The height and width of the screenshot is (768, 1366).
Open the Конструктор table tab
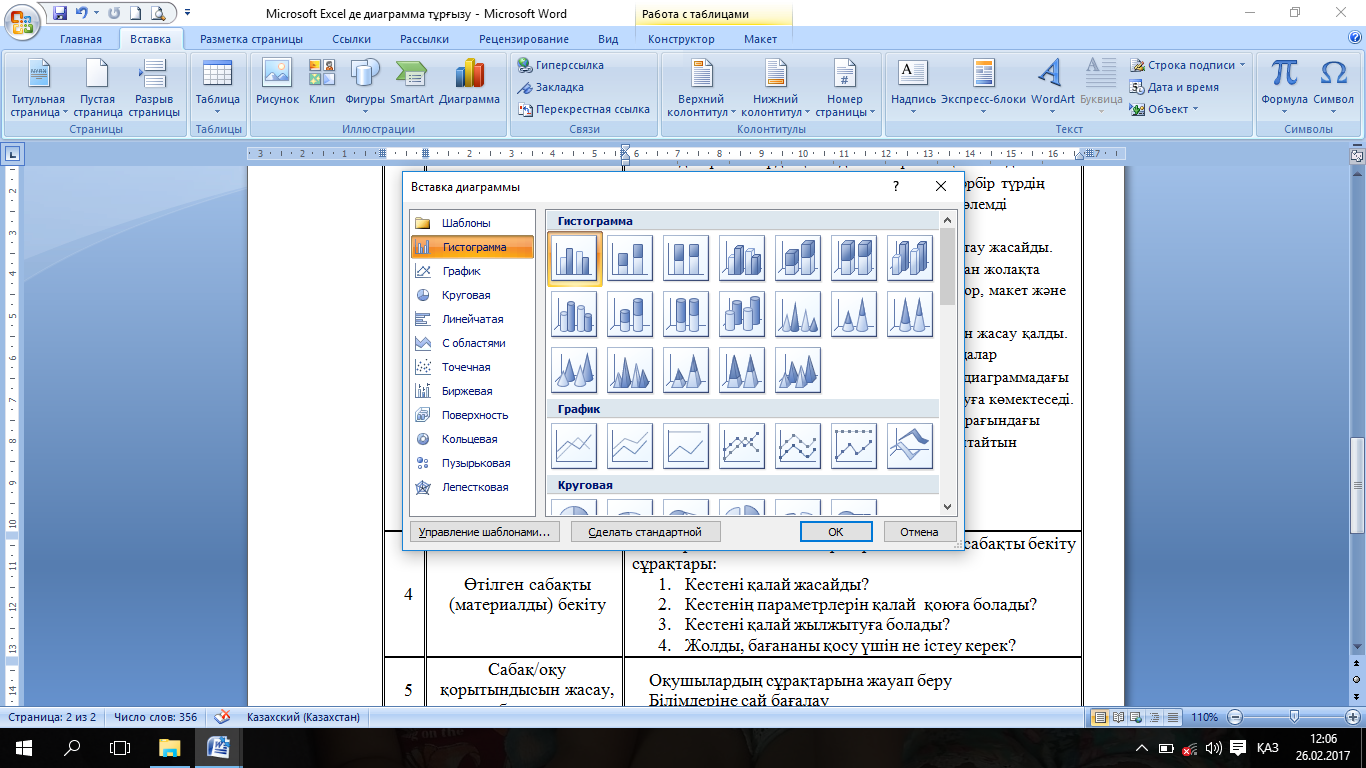tap(681, 39)
